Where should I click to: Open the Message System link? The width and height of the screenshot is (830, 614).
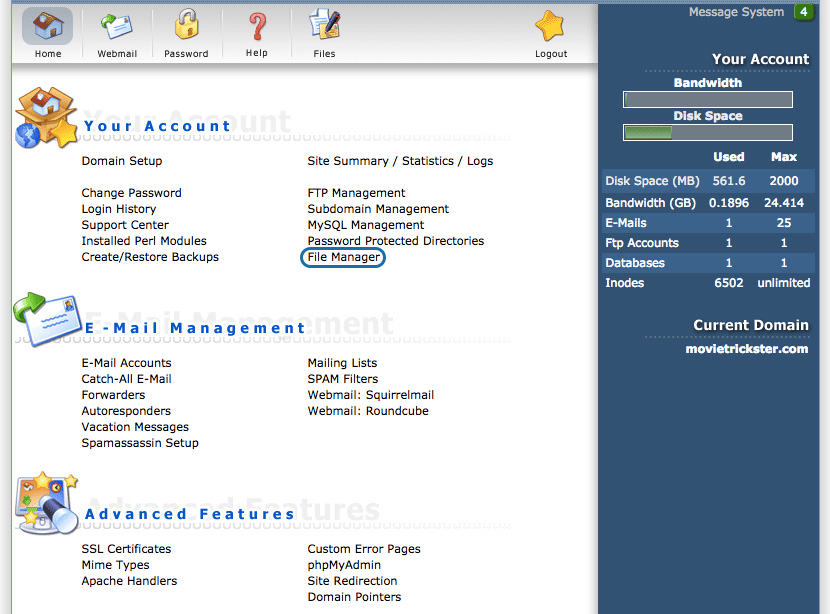click(x=736, y=12)
